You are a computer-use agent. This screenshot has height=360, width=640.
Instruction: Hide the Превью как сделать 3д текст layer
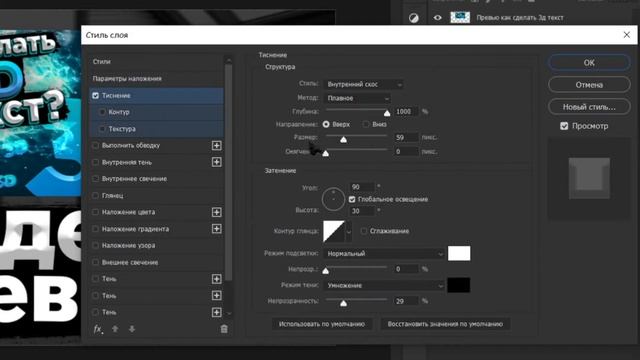[x=438, y=18]
